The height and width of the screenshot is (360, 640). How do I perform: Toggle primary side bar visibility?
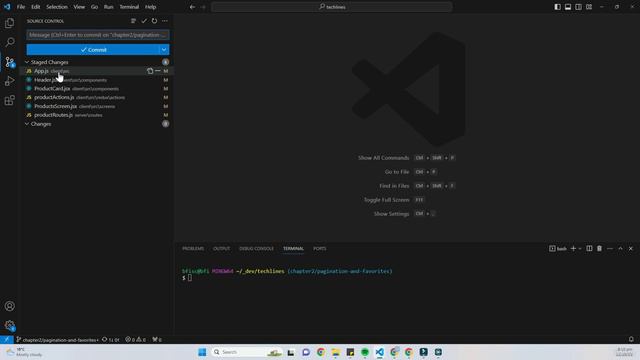(558, 7)
